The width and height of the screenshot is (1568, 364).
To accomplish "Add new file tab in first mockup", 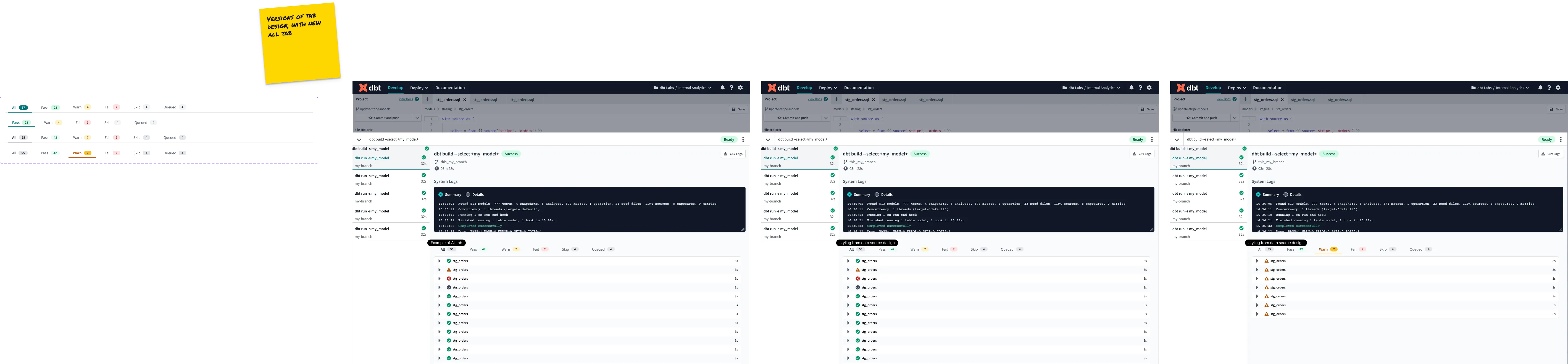I will tap(427, 99).
